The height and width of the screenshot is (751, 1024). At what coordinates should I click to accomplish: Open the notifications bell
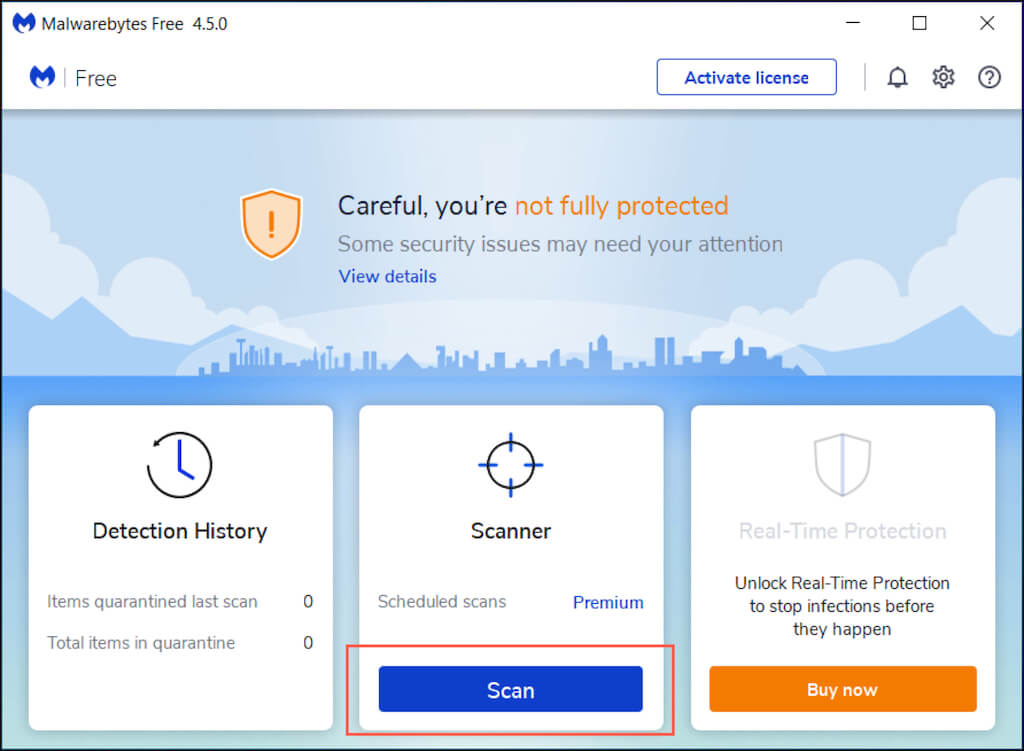point(897,77)
